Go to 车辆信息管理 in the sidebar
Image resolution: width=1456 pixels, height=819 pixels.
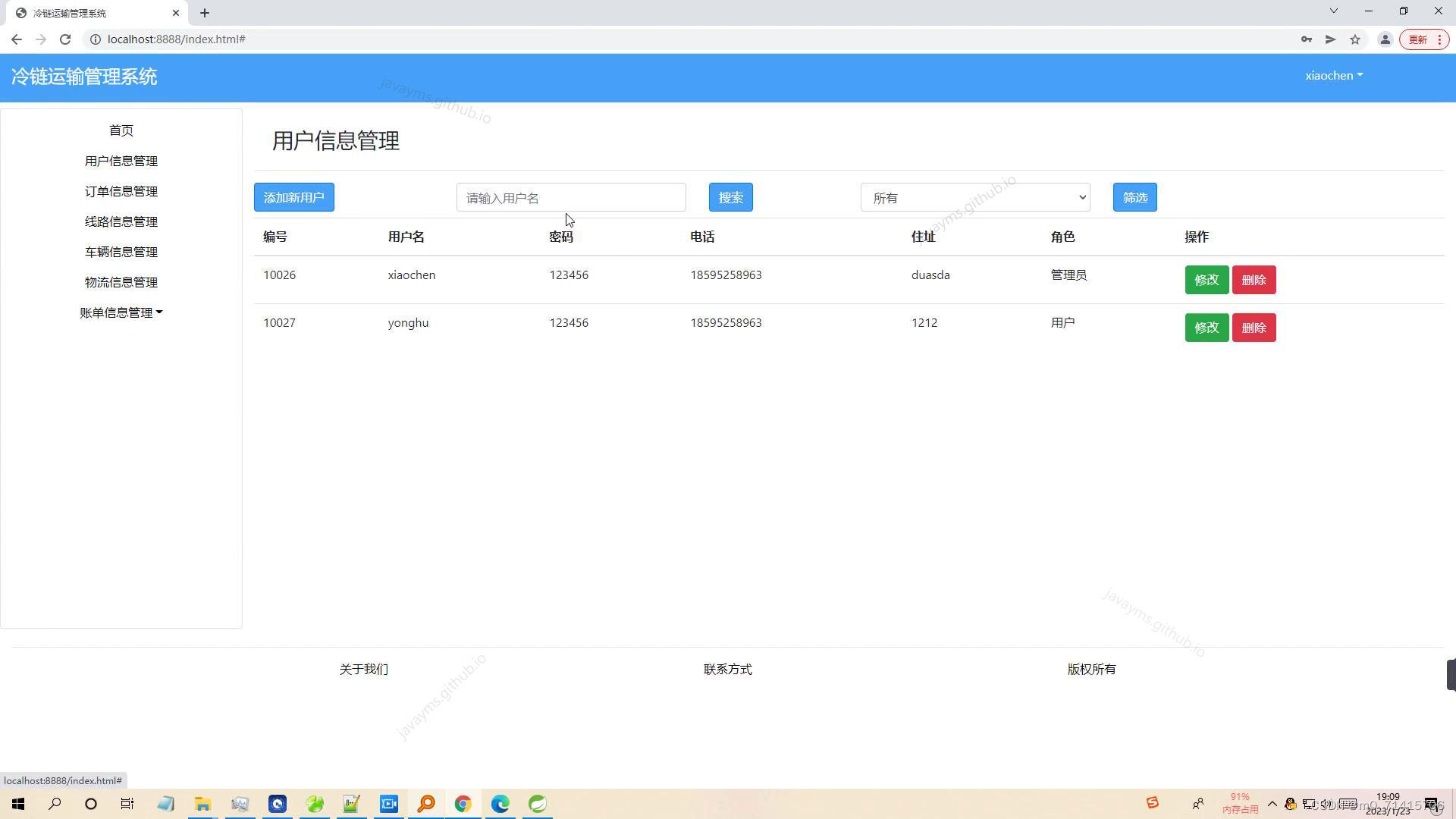pos(121,252)
